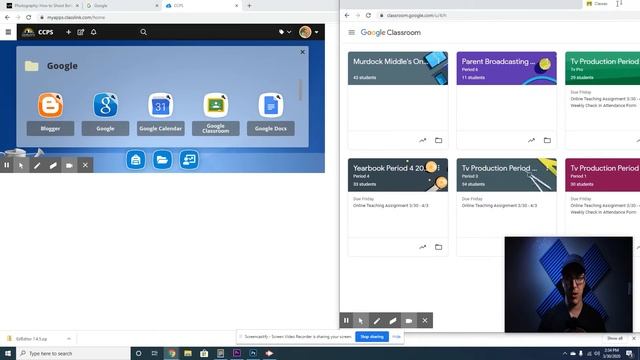This screenshot has width=640, height=360.
Task: Switch to the Google browser tab
Action: pos(122,6)
